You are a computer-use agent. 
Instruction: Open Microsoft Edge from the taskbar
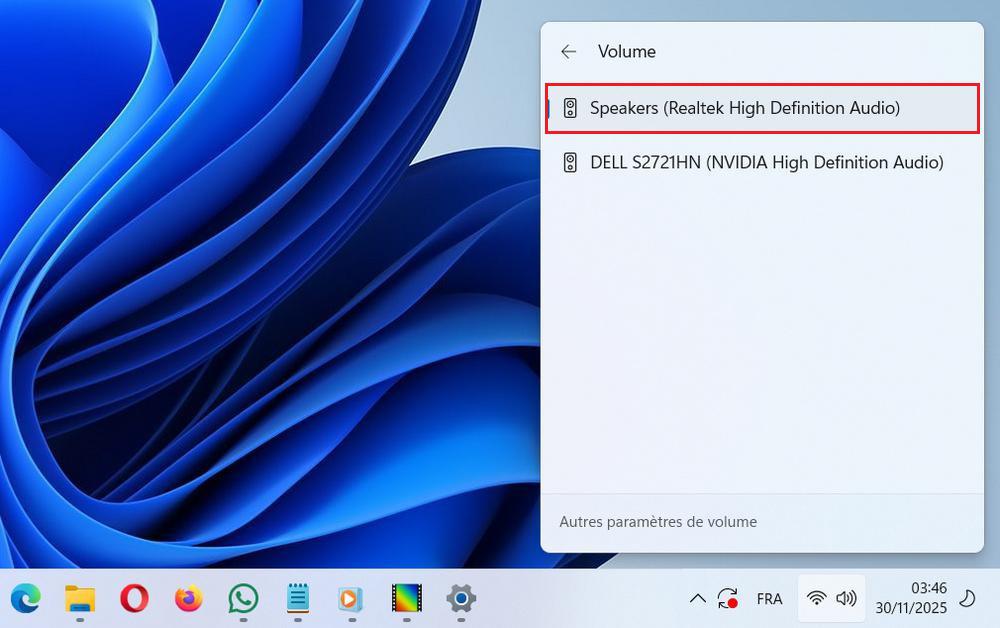pyautogui.click(x=25, y=600)
